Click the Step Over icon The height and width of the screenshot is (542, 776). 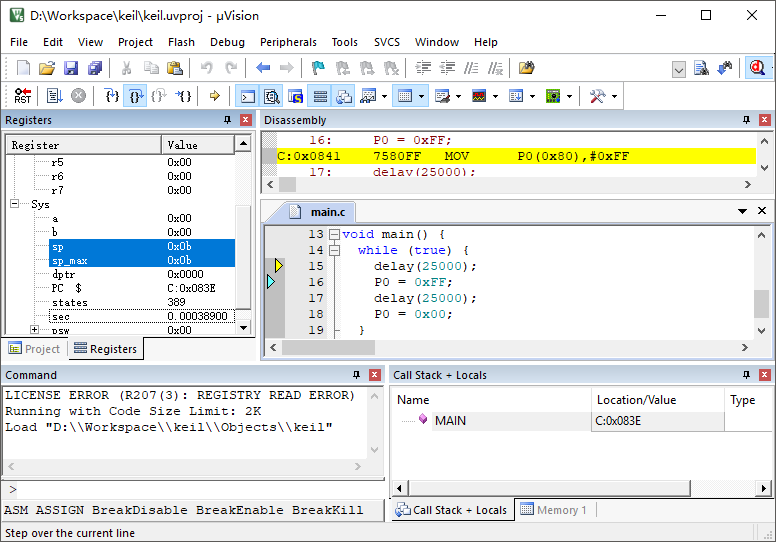point(136,96)
